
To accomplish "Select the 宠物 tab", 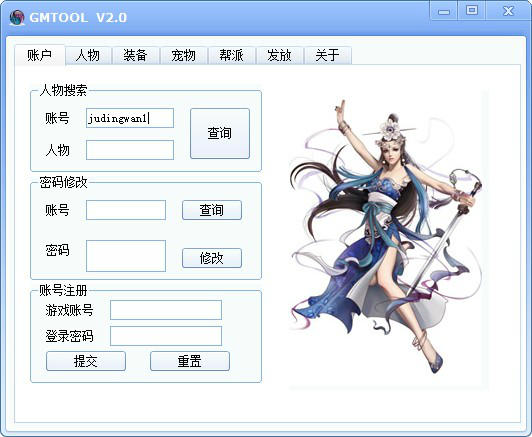I will click(183, 55).
